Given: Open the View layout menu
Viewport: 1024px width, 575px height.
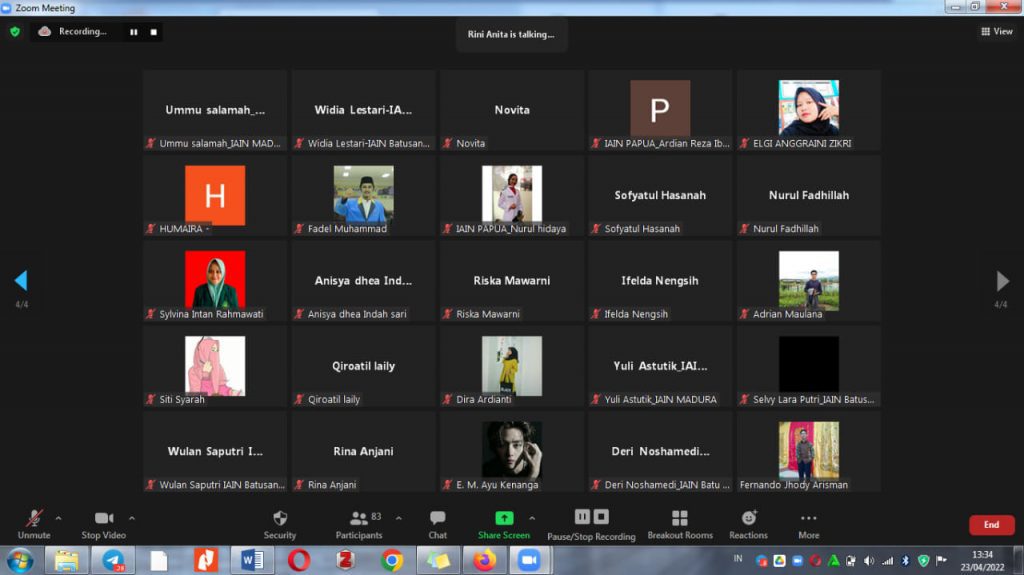Looking at the screenshot, I should (997, 32).
